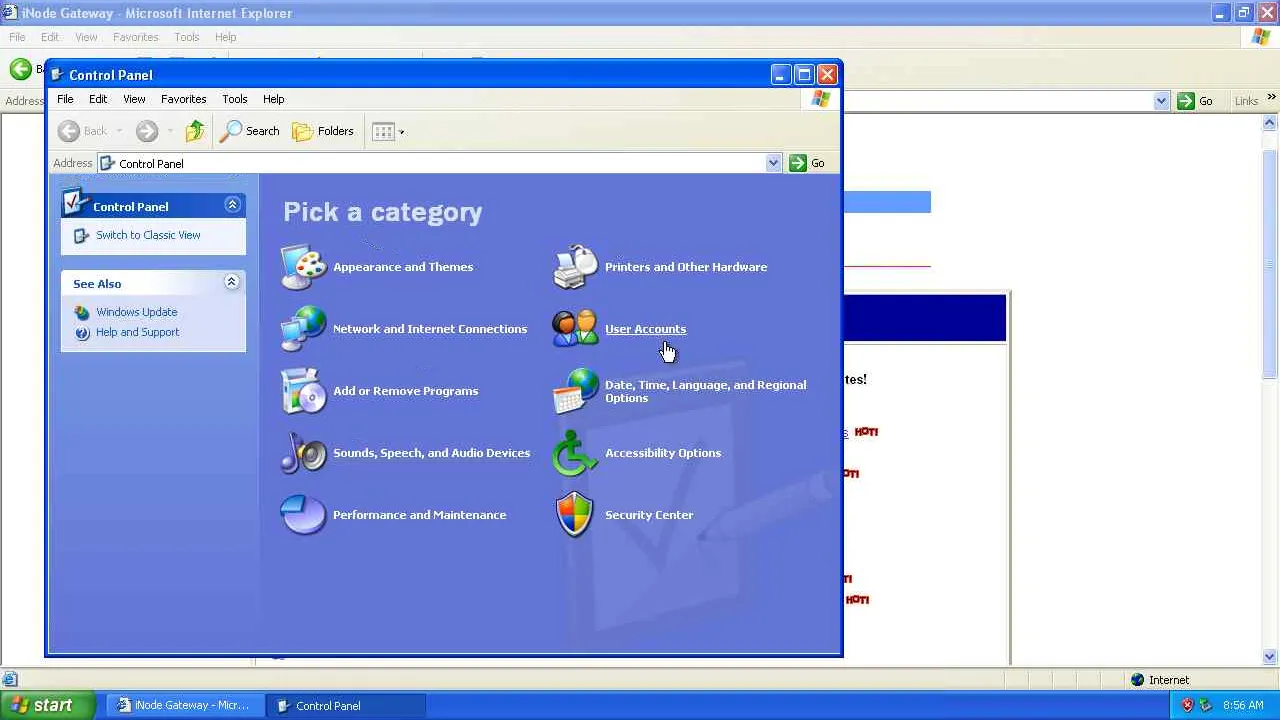Go up one folder level in Control Panel
The image size is (1280, 720).
click(195, 131)
